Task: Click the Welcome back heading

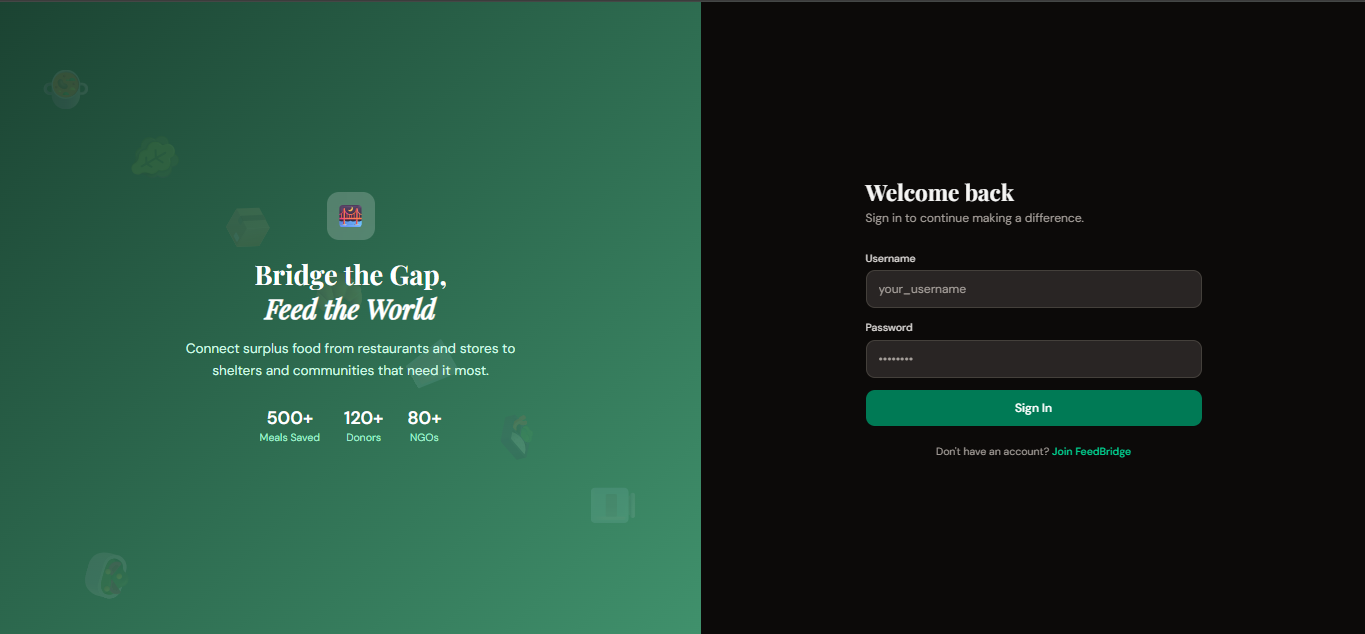Action: 939,193
